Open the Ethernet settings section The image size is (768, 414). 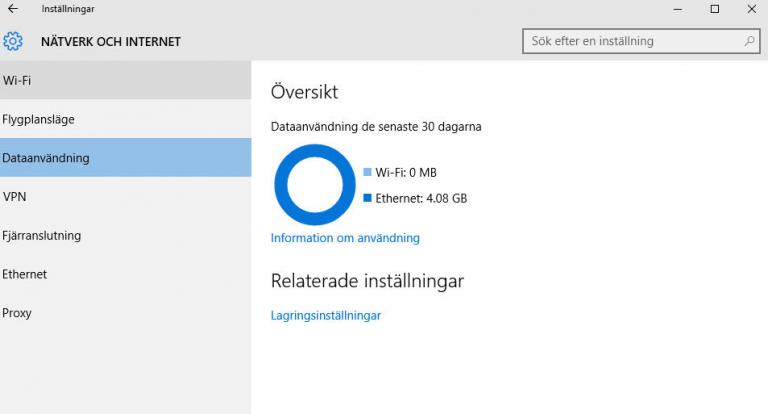[x=125, y=274]
